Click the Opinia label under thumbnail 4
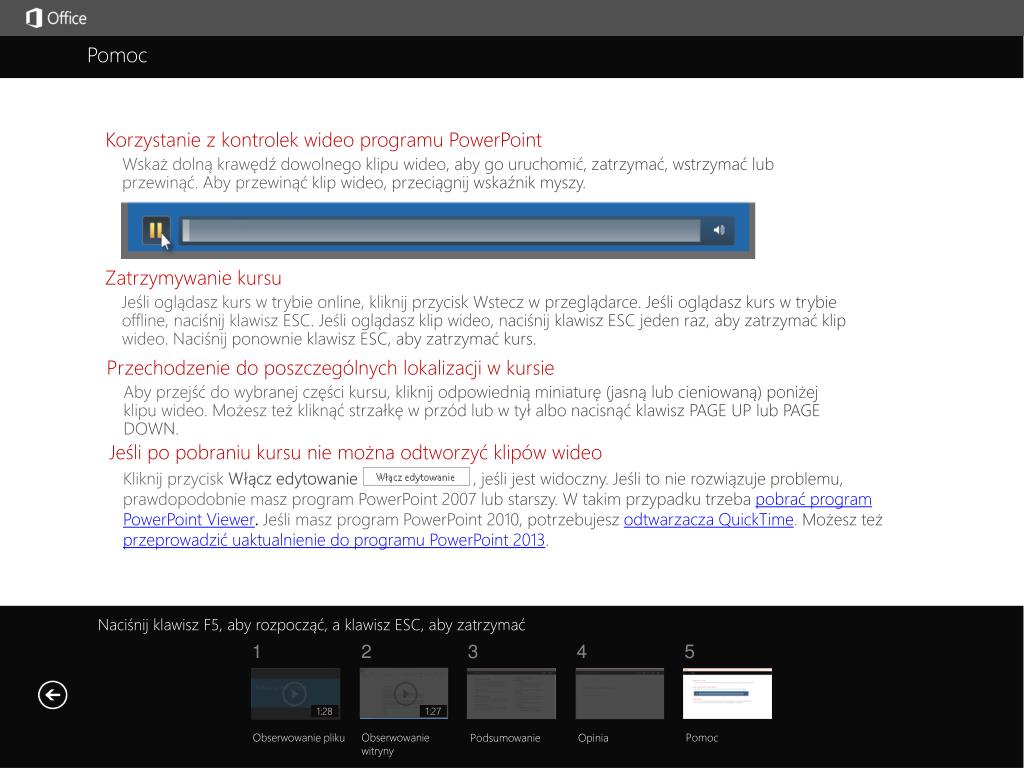 click(x=593, y=738)
